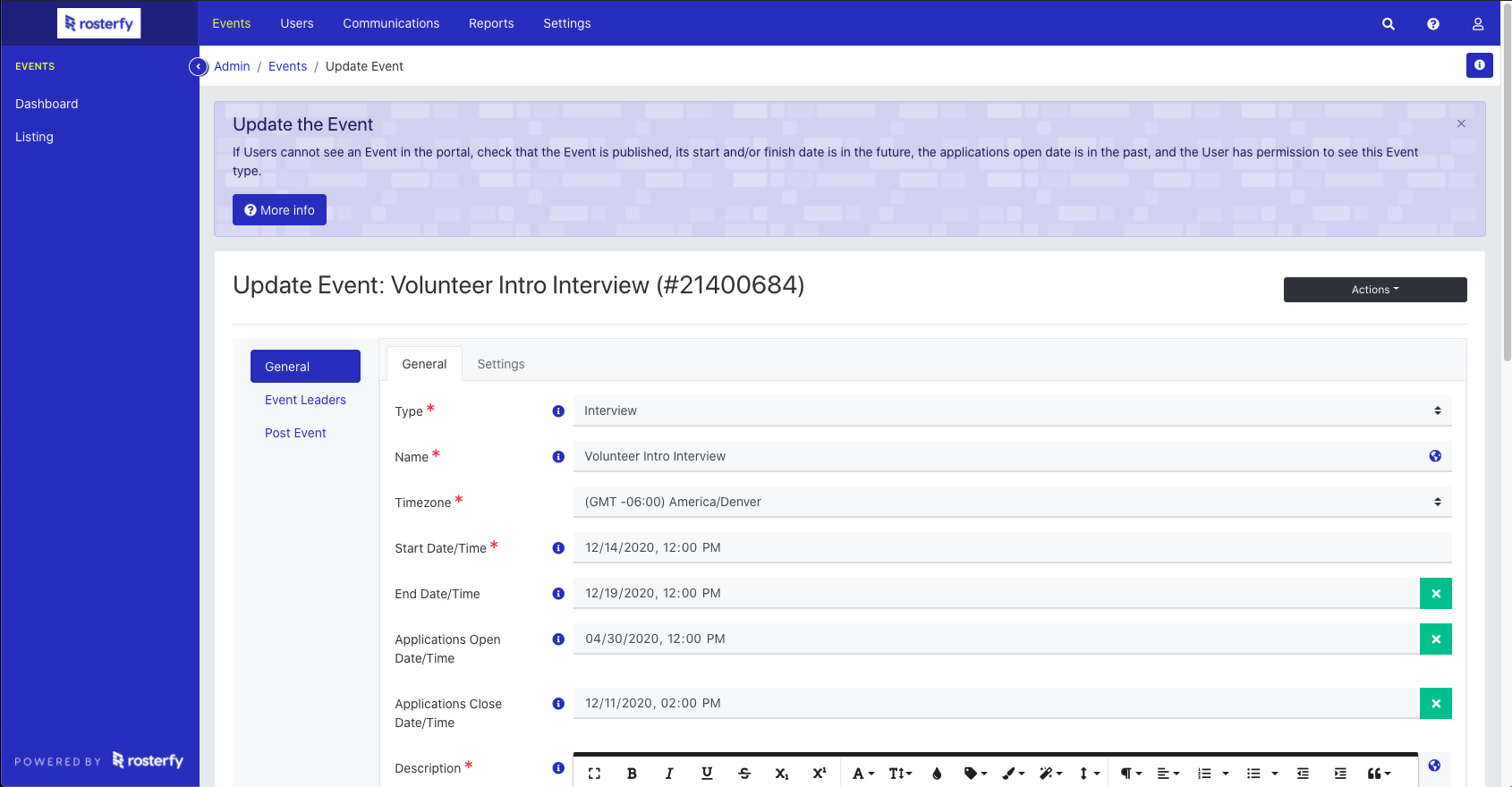Expand ordered list style arrow
1512x787 pixels.
[1226, 774]
